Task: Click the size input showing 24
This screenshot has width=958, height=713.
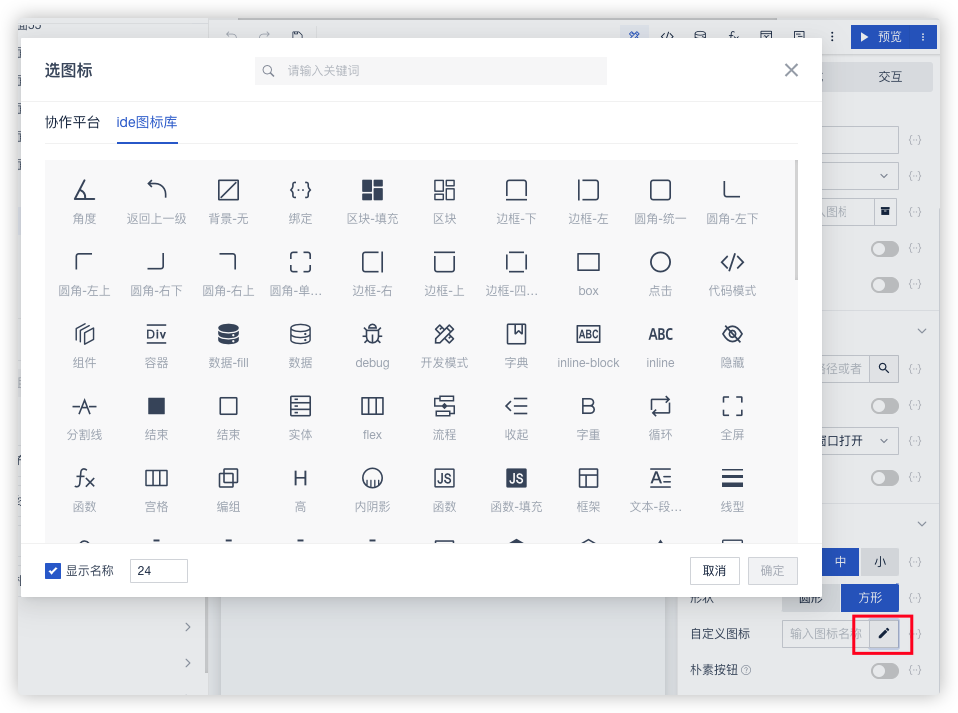Action: 158,571
